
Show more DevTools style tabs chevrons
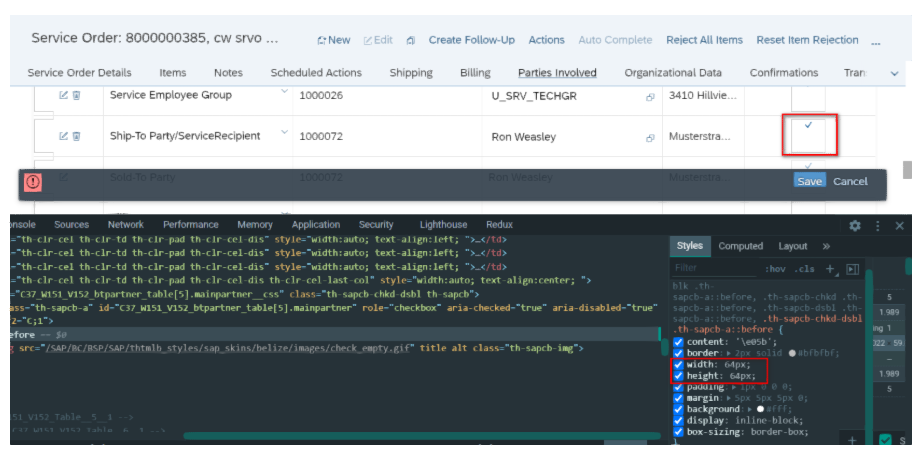[x=826, y=246]
